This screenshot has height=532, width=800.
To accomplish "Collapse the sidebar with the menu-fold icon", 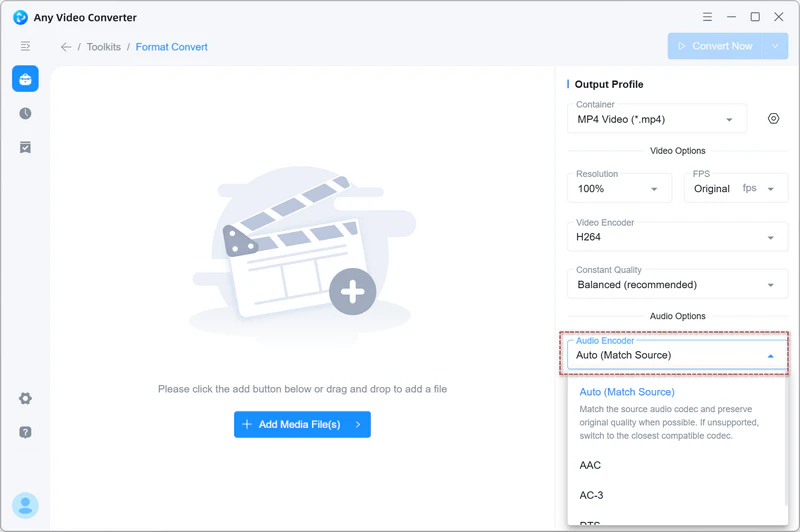I will 25,46.
